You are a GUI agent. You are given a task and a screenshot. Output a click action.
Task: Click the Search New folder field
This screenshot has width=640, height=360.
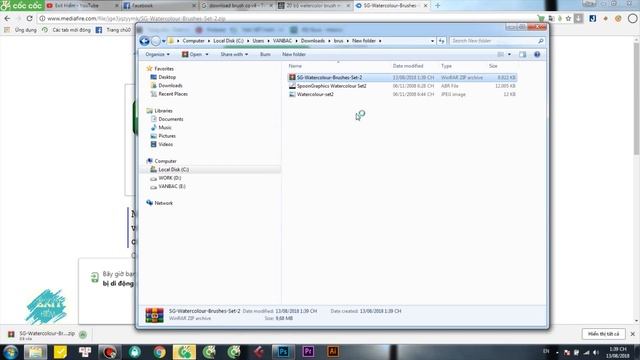tap(497, 41)
